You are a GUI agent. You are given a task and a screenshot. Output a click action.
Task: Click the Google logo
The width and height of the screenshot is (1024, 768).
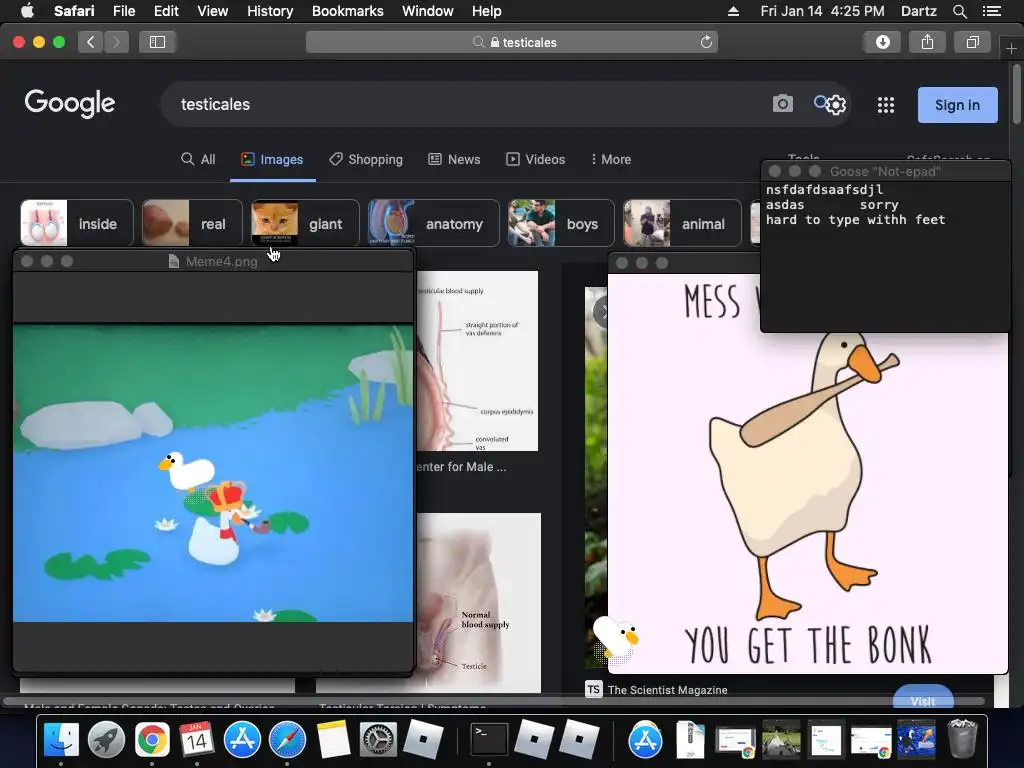70,104
